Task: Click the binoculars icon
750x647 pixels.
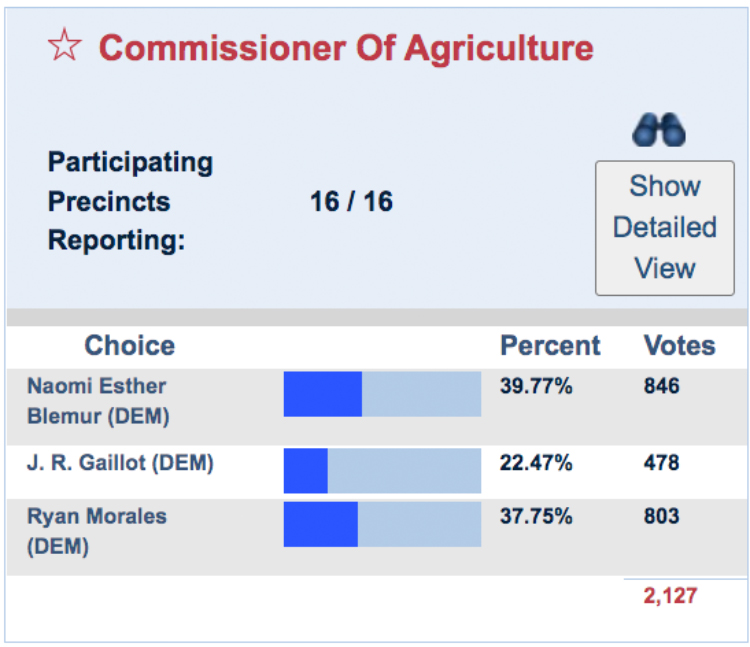Action: 660,130
